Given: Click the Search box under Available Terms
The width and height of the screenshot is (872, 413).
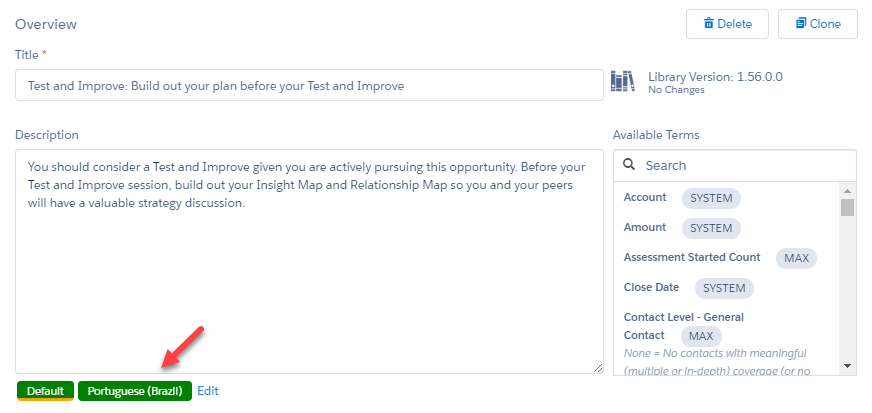Looking at the screenshot, I should 735,165.
